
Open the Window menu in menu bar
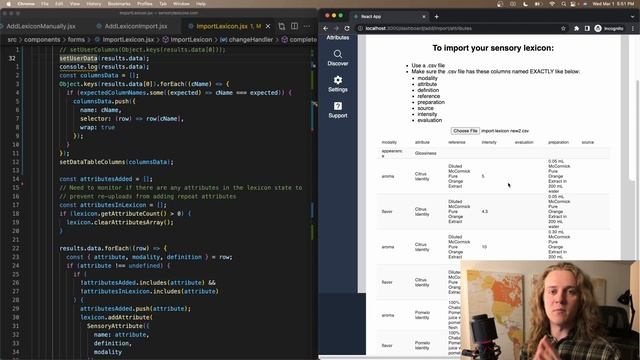click(181, 4)
